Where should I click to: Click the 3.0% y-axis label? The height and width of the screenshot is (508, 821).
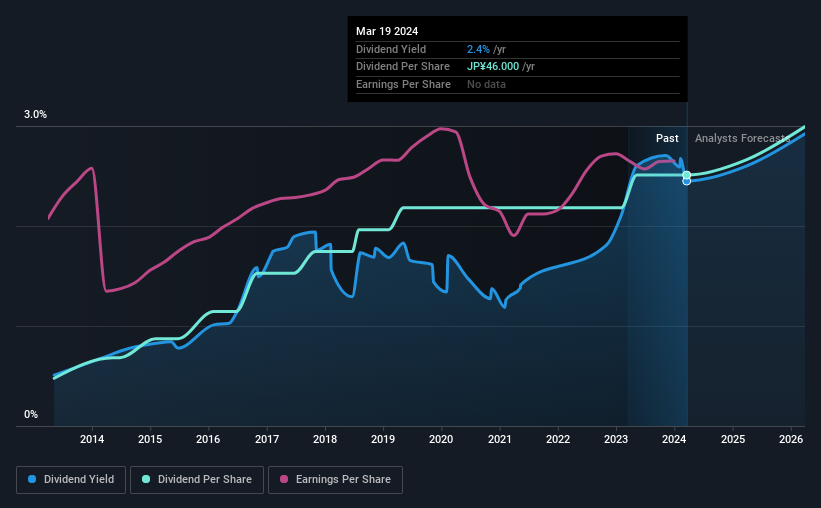tap(35, 114)
